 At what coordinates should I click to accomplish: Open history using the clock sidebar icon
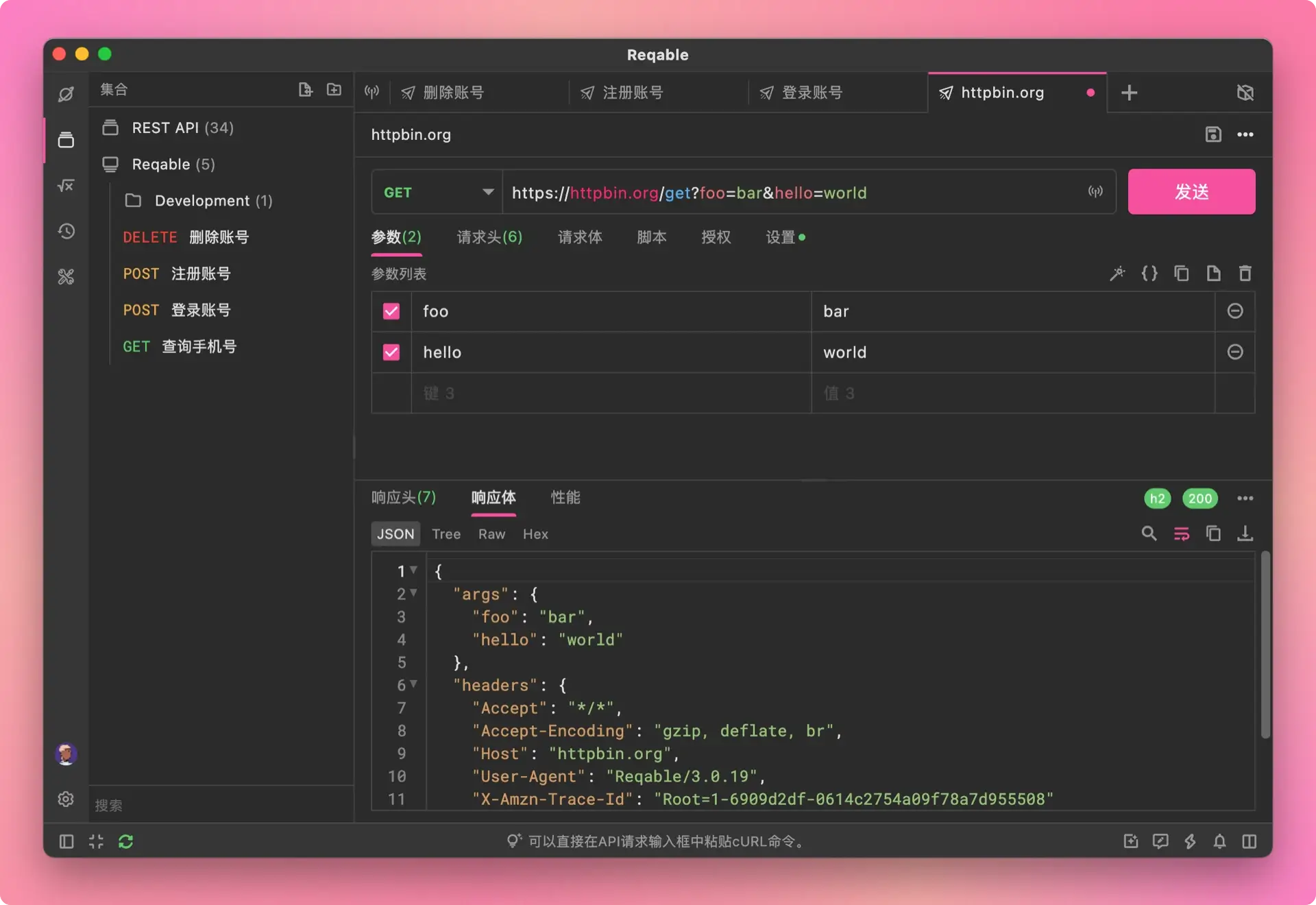click(66, 231)
